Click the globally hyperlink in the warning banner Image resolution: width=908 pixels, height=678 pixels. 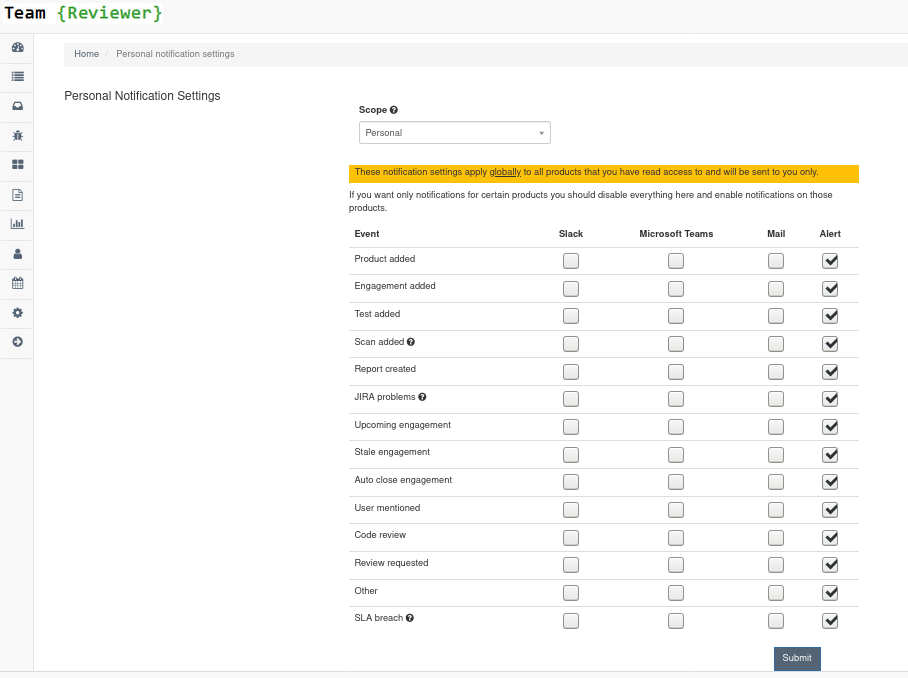pyautogui.click(x=505, y=171)
